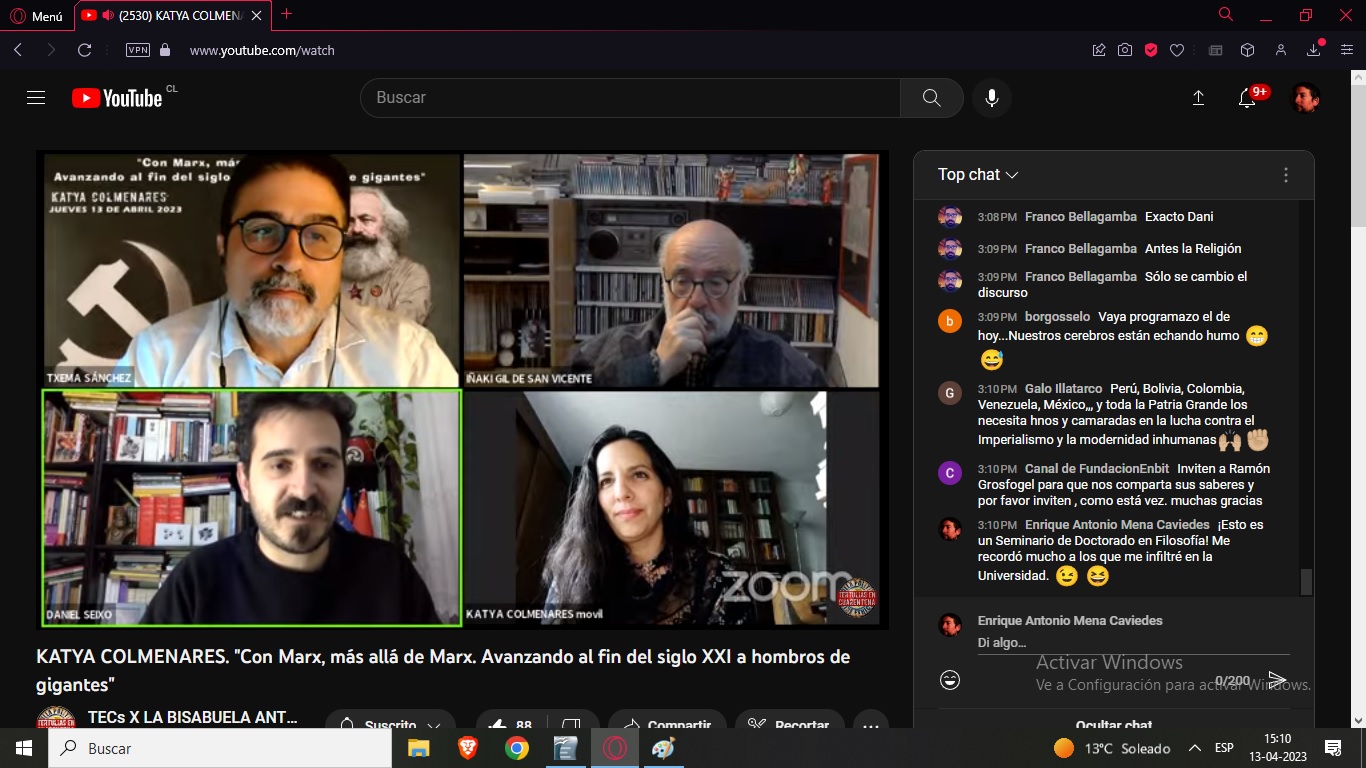Open the personal news icon in toolbar

tap(1216, 50)
